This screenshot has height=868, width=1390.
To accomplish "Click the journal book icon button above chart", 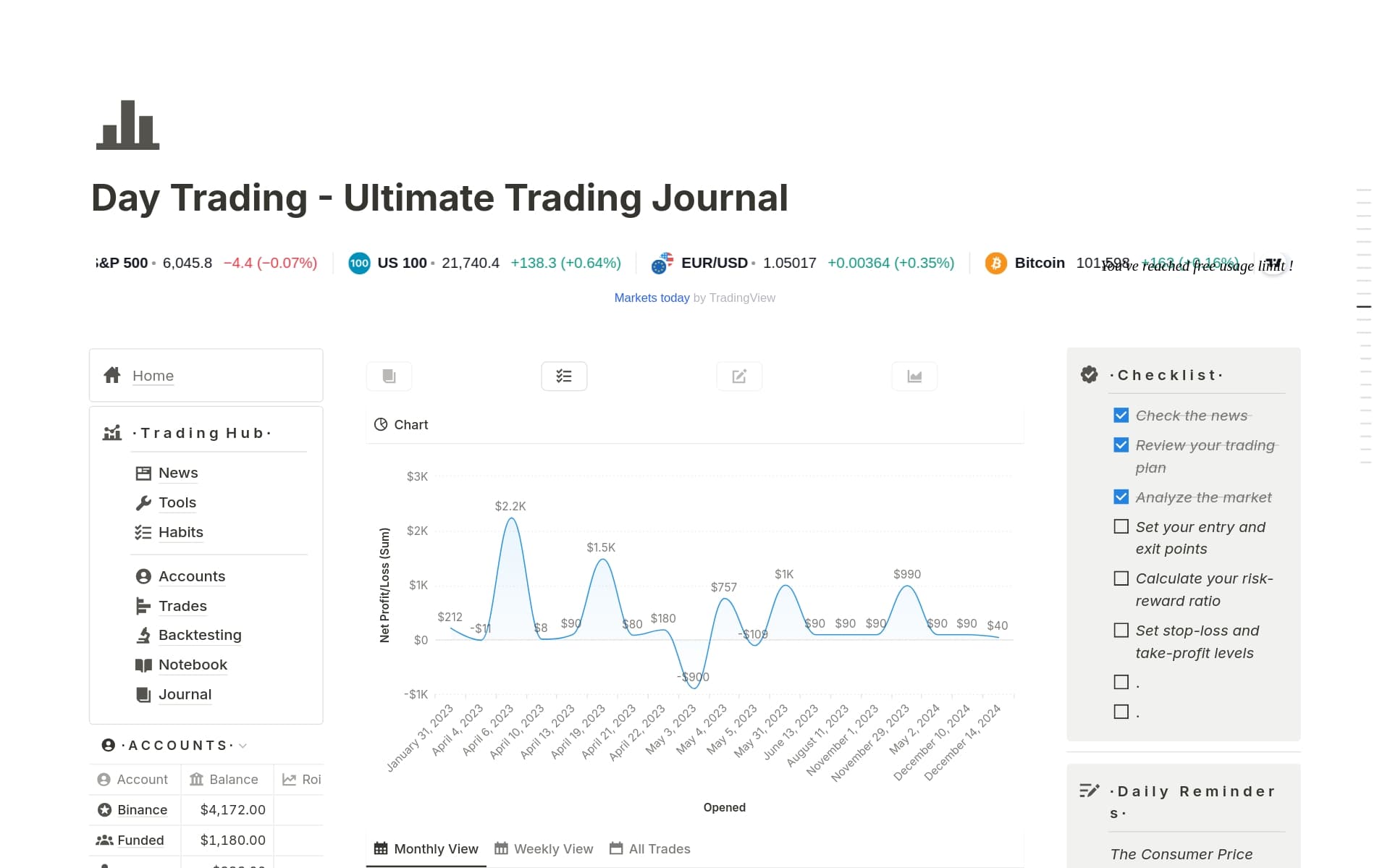I will click(x=389, y=376).
